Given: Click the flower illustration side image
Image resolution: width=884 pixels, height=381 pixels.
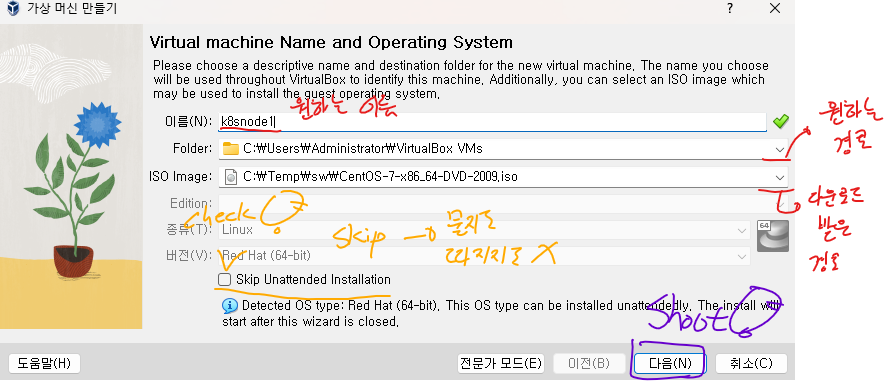Looking at the screenshot, I should coord(71,176).
